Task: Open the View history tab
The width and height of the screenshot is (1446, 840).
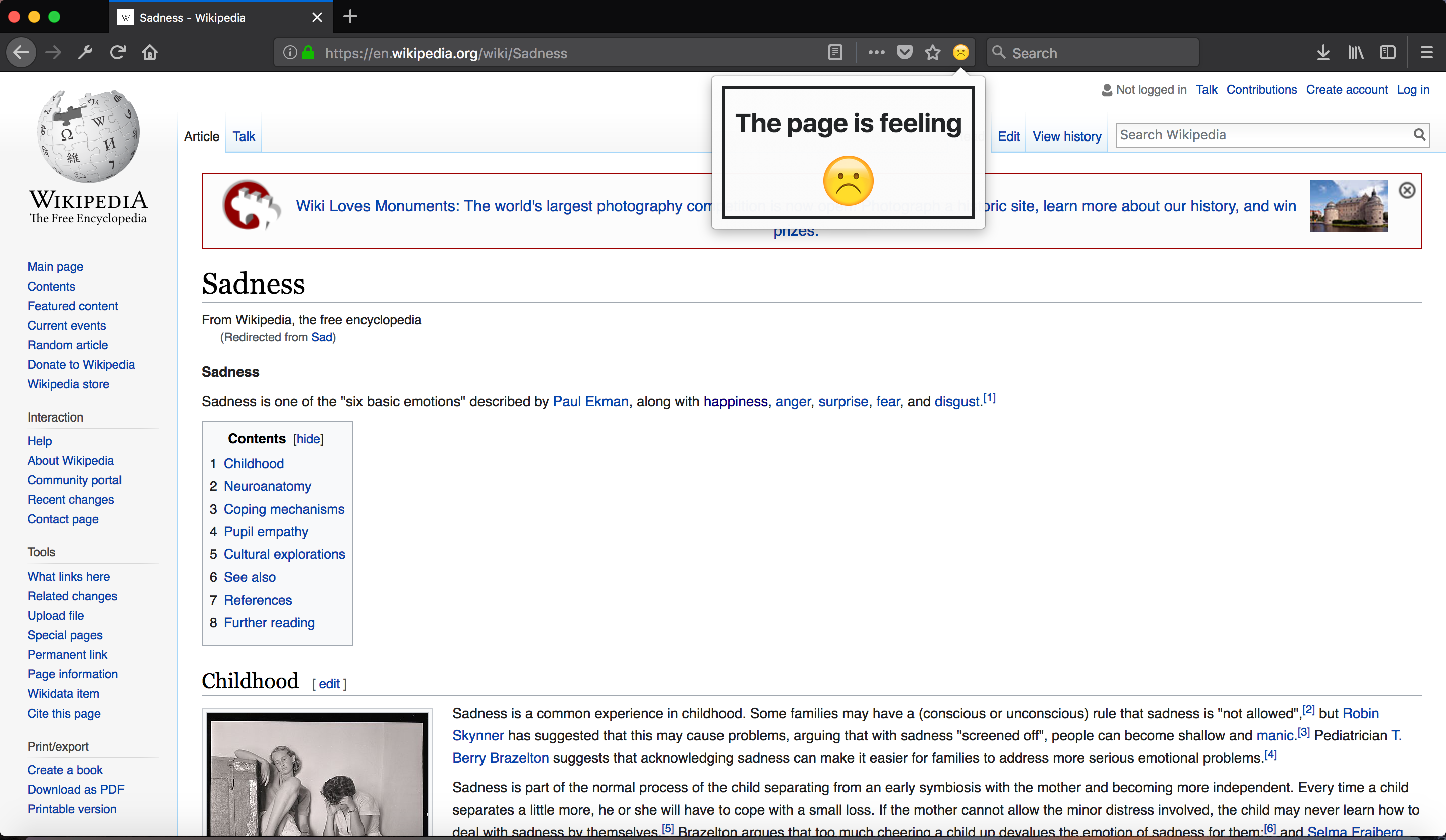Action: 1067,136
